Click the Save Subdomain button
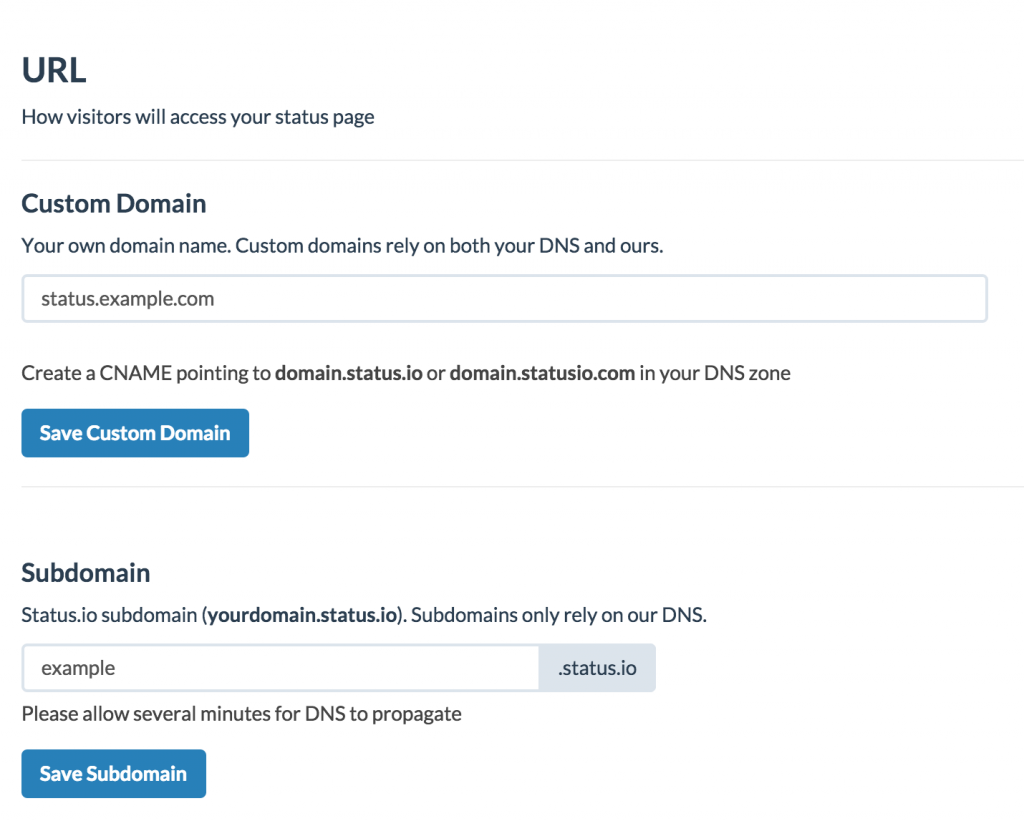Screen dimensions: 1024x821 113,773
